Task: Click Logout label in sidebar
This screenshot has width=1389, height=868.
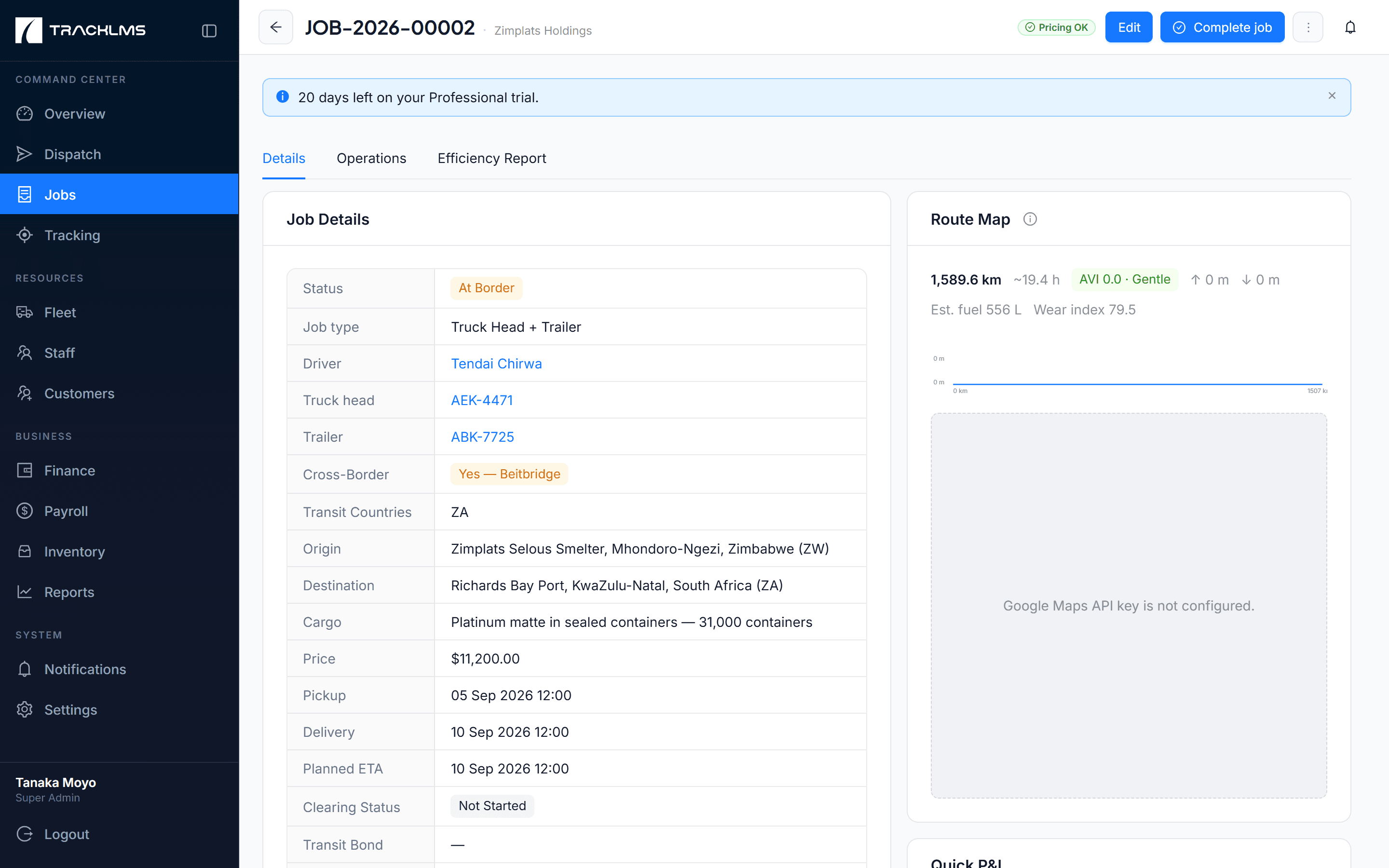Action: (x=67, y=834)
